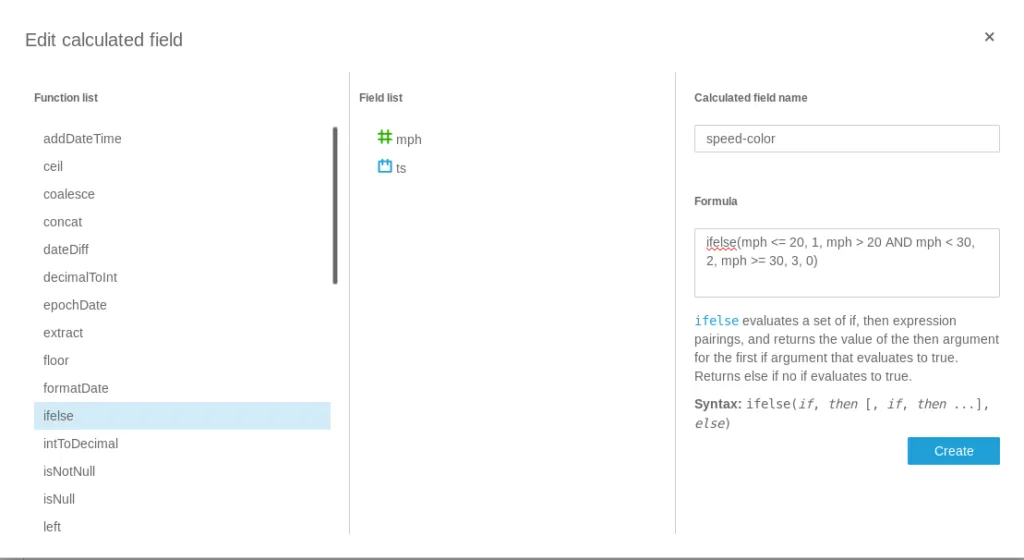This screenshot has width=1024, height=560.
Task: Pick the intToDecimal function
Action: click(x=81, y=444)
